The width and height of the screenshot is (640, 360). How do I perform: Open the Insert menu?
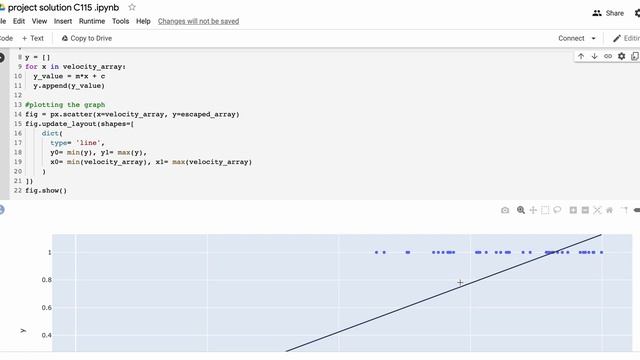click(63, 21)
